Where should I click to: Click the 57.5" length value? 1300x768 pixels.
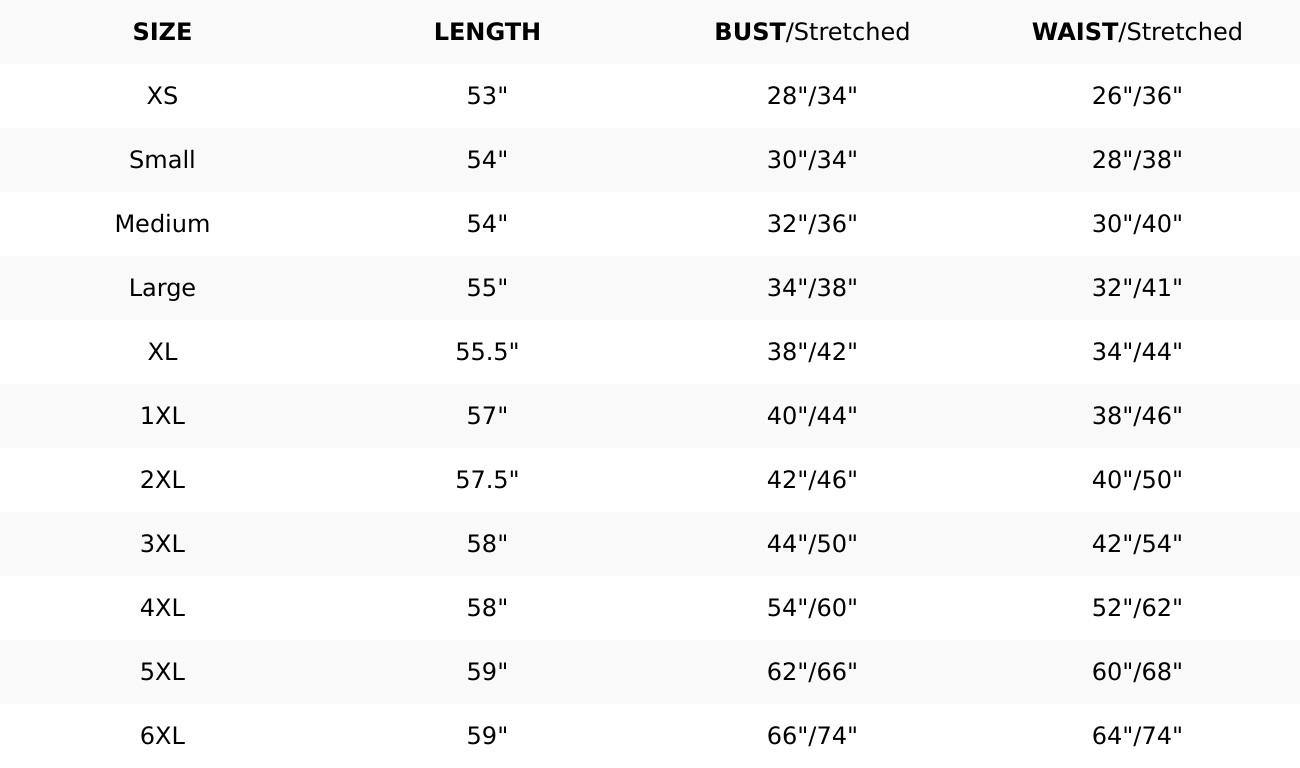(487, 480)
